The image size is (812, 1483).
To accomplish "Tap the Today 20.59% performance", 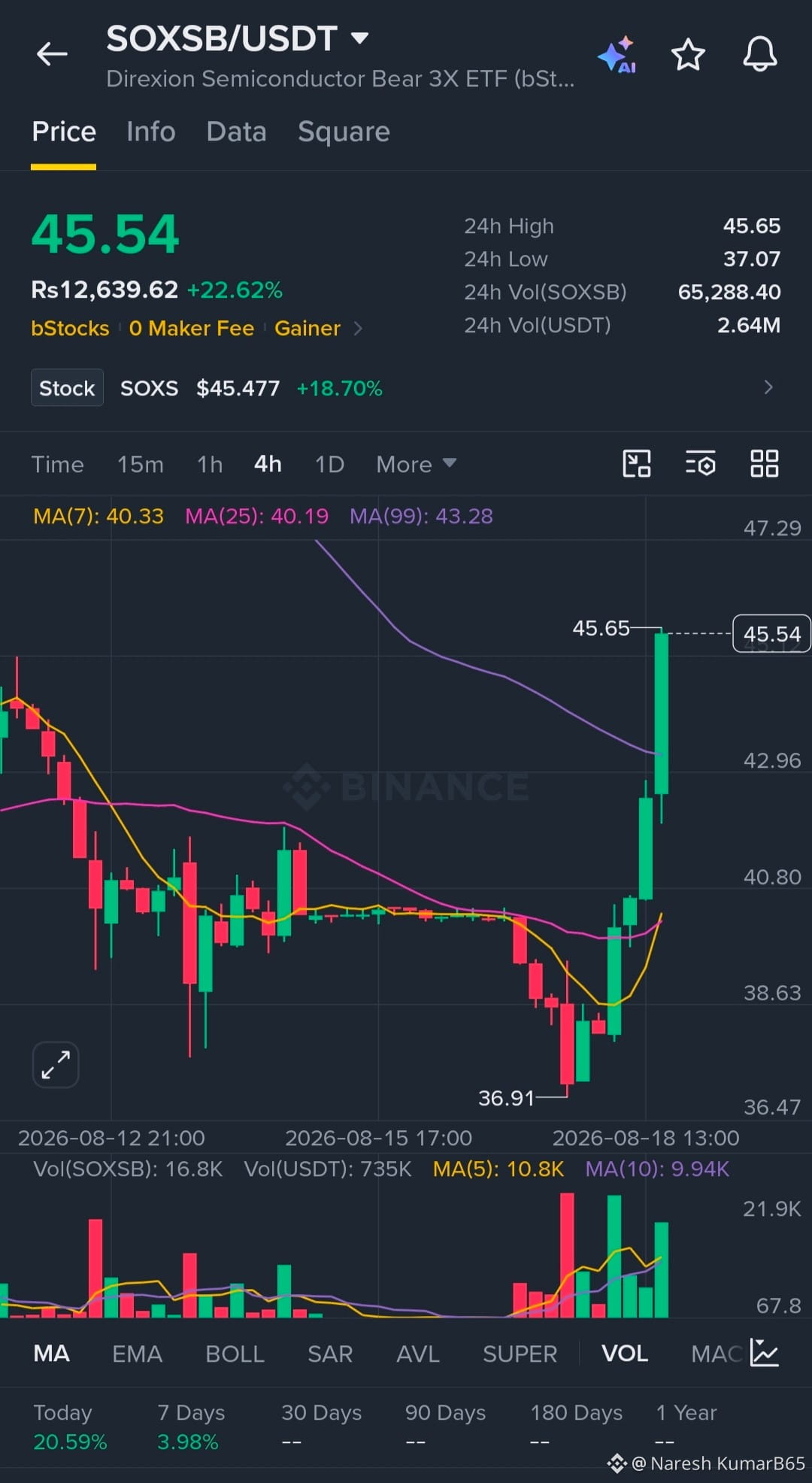I will [x=70, y=1427].
